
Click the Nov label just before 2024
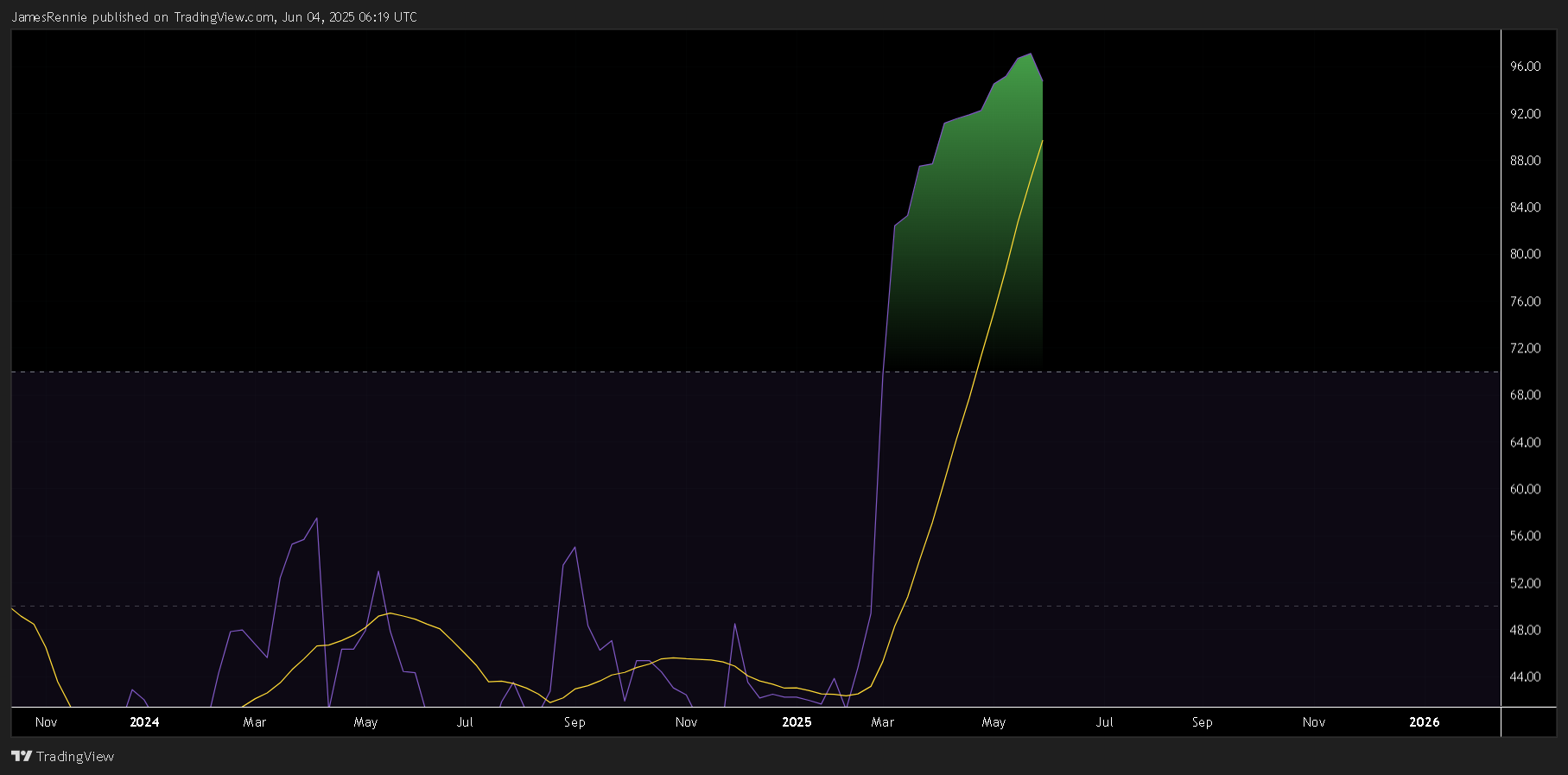pos(47,721)
